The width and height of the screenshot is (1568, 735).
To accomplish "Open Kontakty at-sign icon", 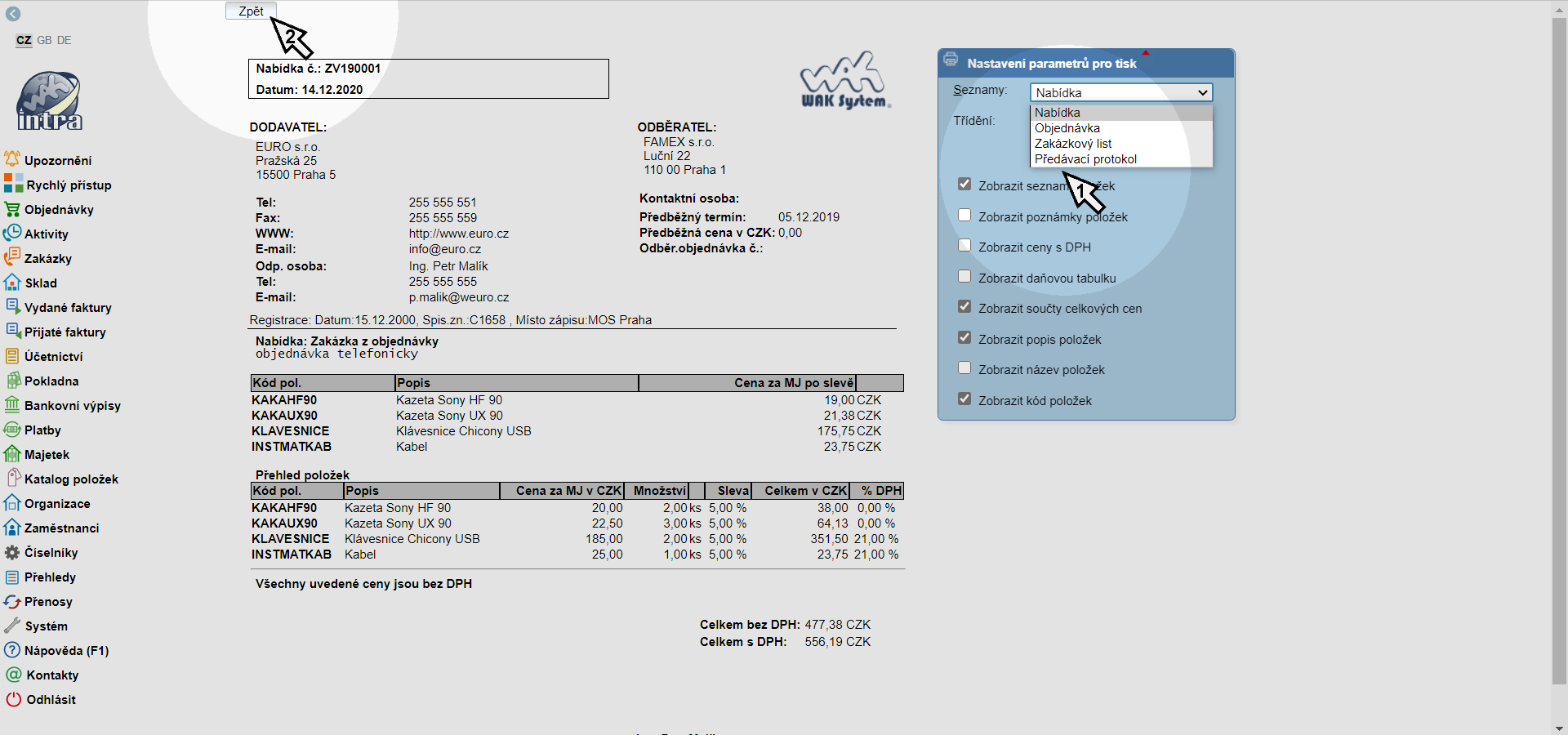I will (x=13, y=675).
